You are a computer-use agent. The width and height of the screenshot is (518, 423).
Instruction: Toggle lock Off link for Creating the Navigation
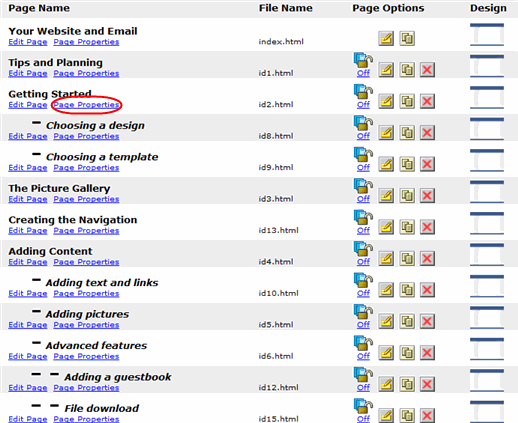pos(363,230)
